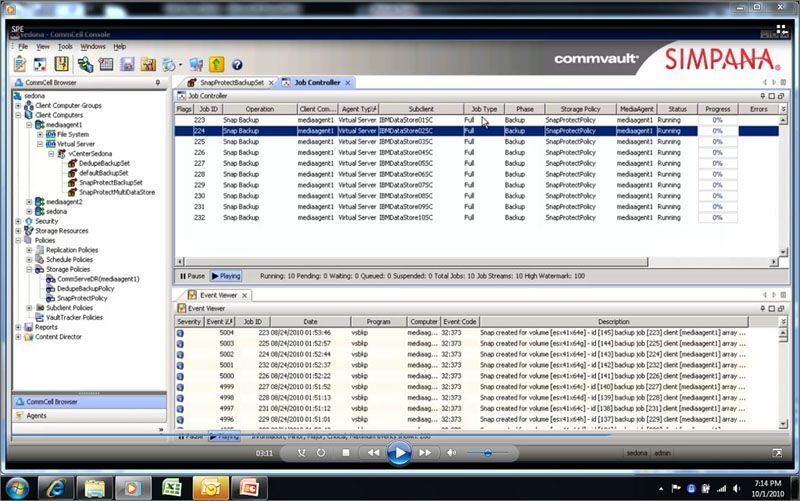Click the disc-with-clock toolbar icon
The image size is (800, 501).
pos(168,65)
